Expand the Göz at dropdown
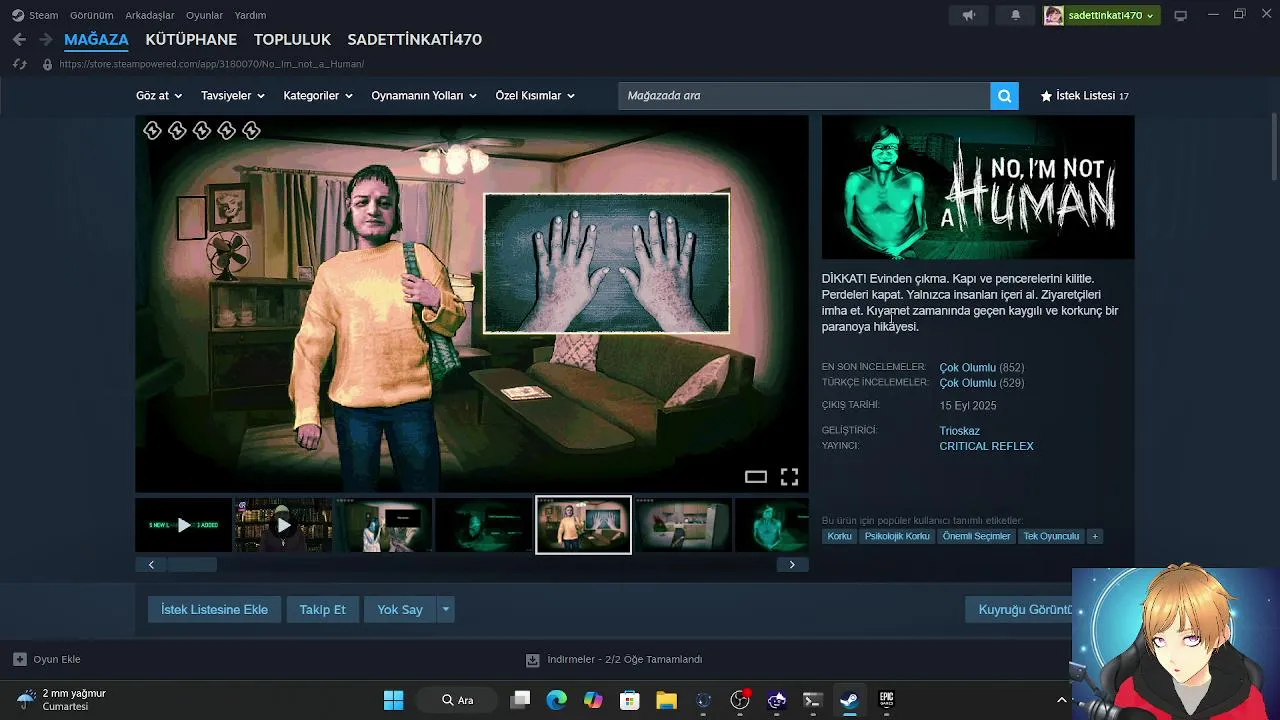This screenshot has height=720, width=1280. [159, 96]
